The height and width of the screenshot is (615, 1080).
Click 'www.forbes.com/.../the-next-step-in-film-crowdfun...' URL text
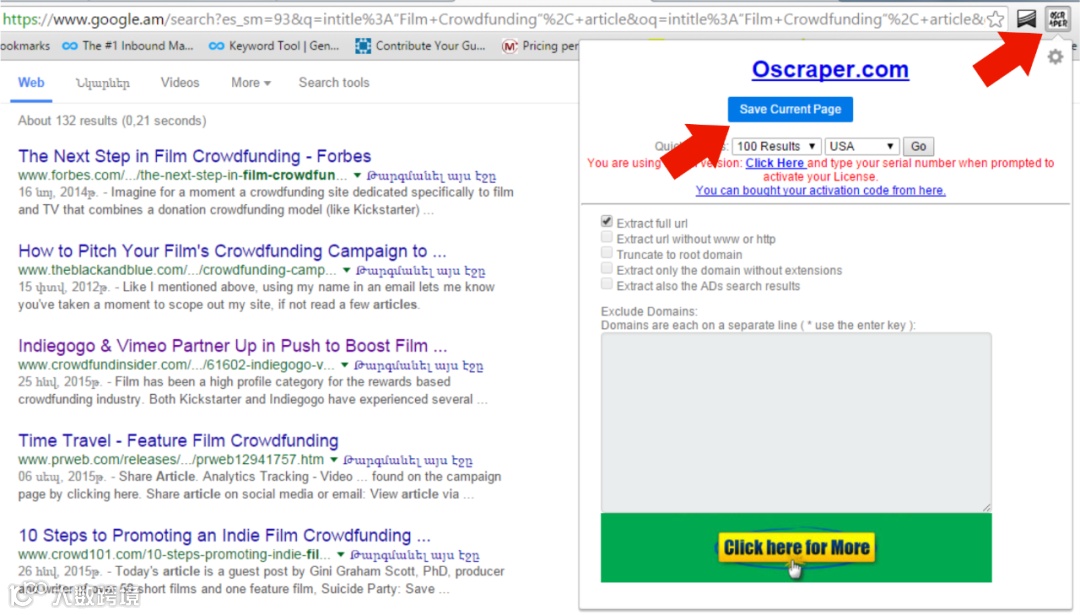tap(183, 175)
